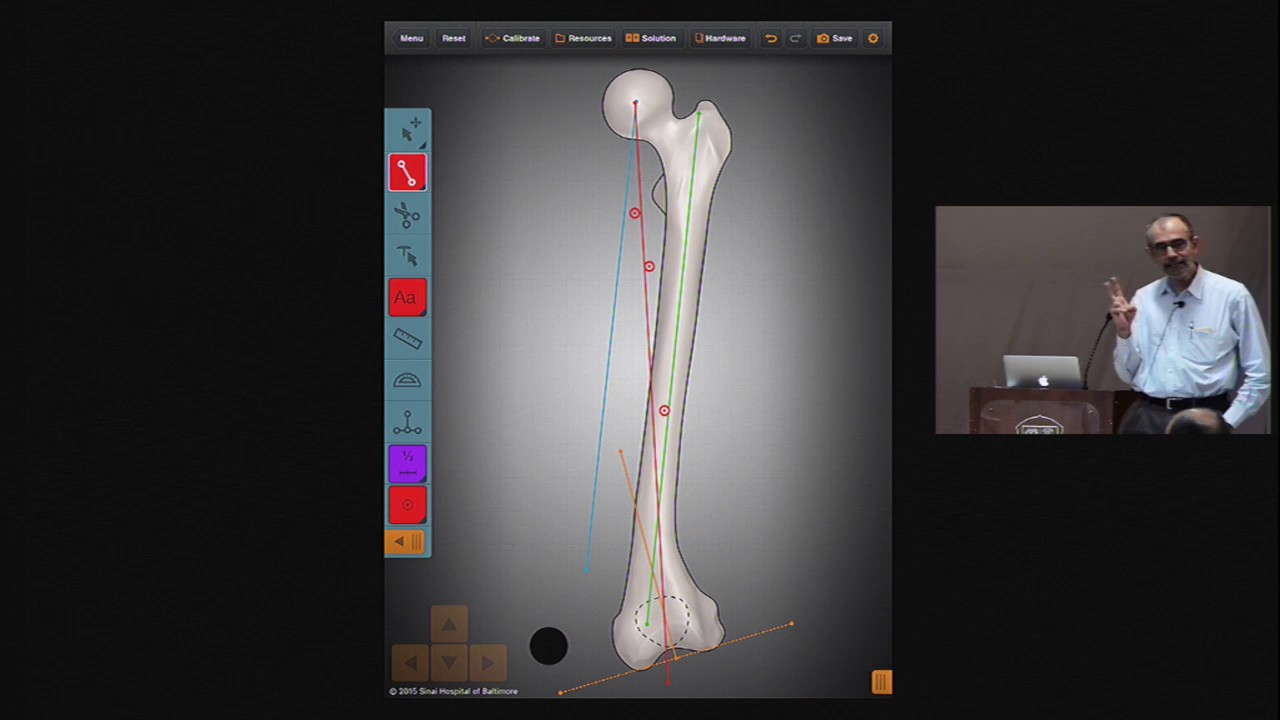Save the current image
Screen dimensions: 1280x720
pyautogui.click(x=835, y=38)
